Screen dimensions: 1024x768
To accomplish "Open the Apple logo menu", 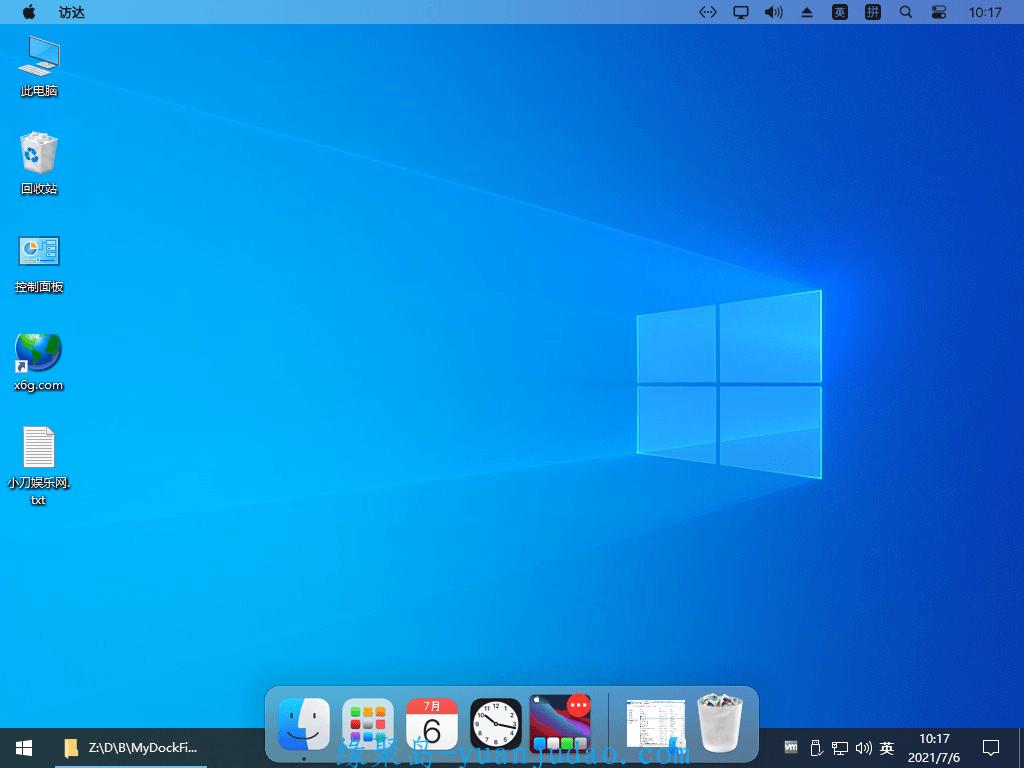I will tap(29, 12).
